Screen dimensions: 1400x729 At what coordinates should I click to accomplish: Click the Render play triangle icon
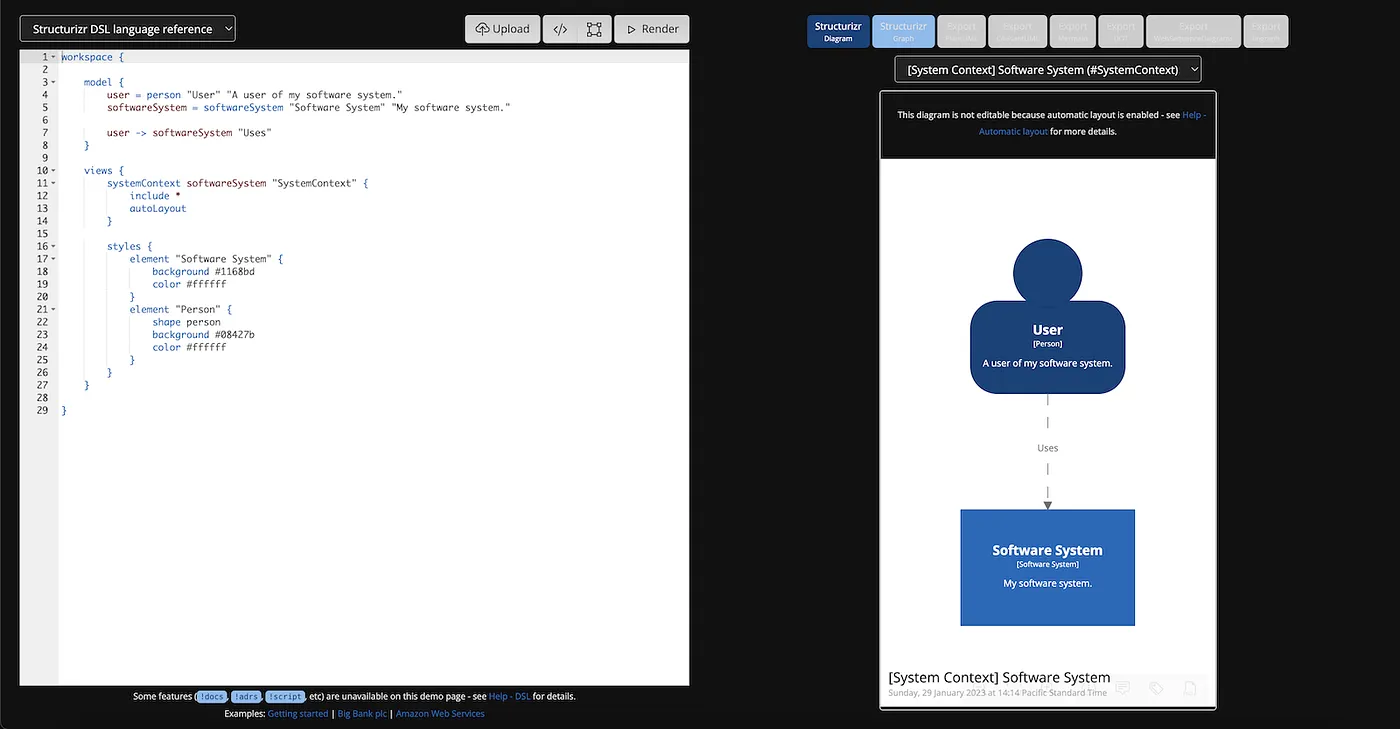(631, 30)
